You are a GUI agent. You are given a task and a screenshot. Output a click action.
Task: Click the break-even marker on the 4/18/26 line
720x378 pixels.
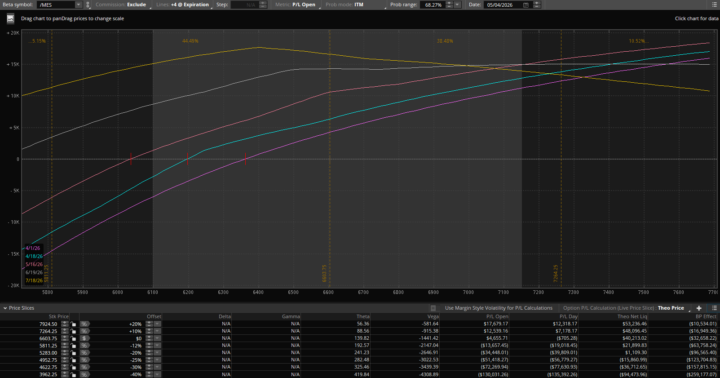click(187, 159)
